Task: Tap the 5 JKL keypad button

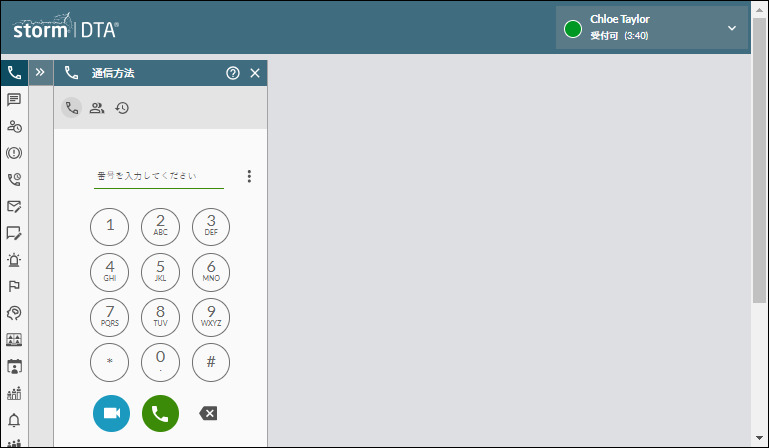Action: (160, 272)
